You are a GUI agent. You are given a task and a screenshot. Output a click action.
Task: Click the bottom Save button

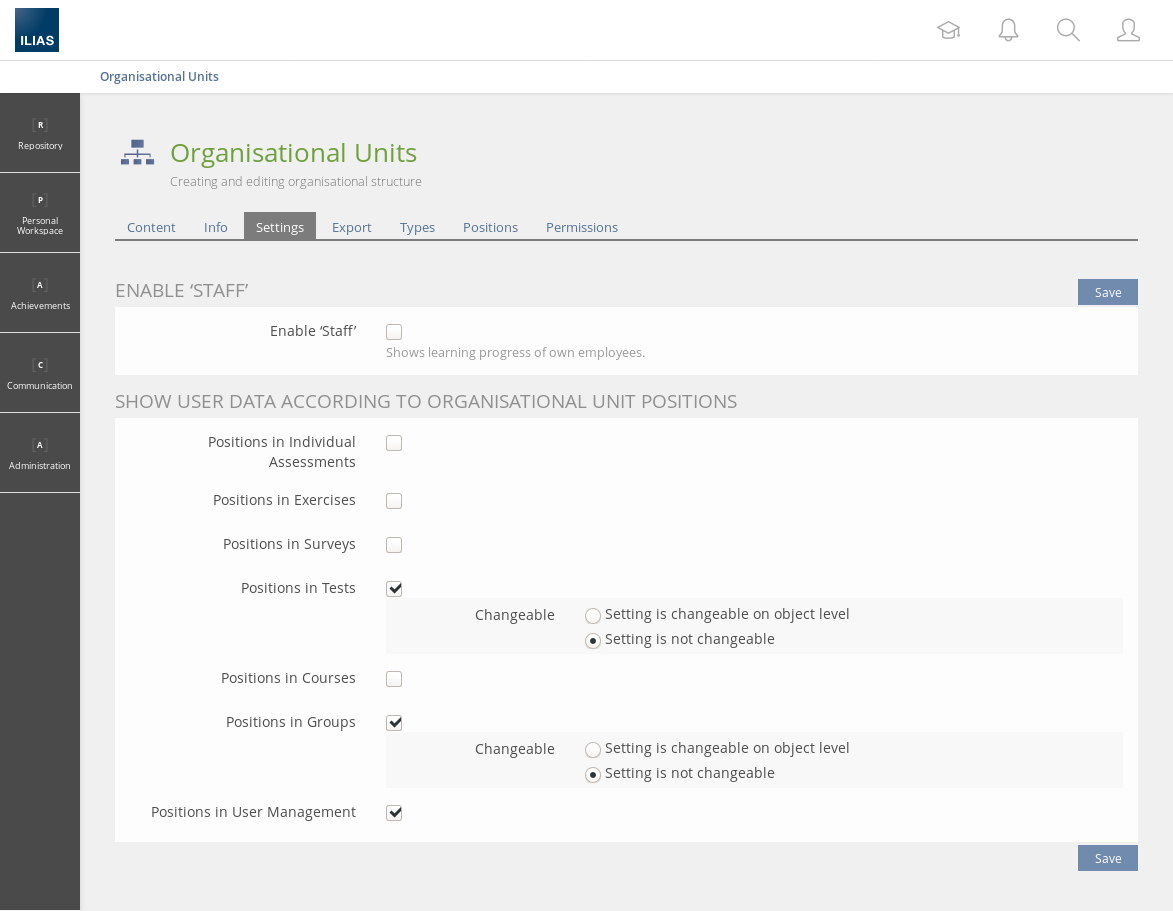coord(1107,858)
